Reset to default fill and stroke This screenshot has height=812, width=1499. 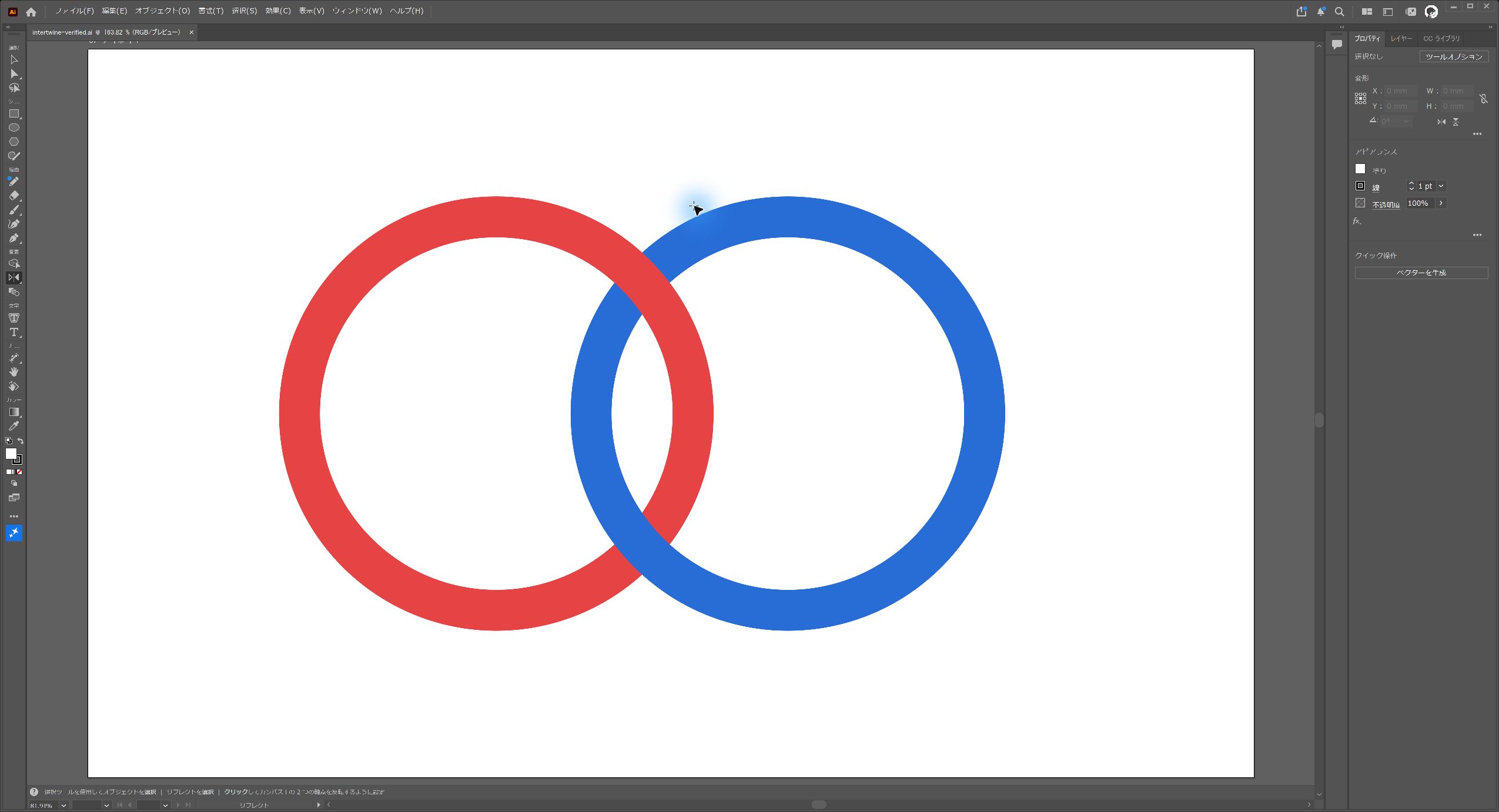pyautogui.click(x=9, y=441)
